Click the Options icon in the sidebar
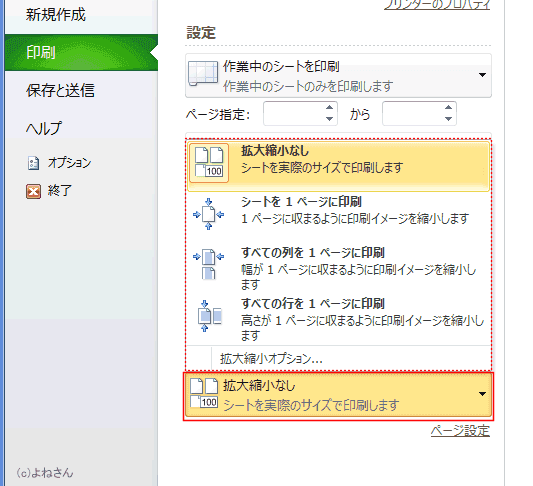Screen dimensions: 533x486 click(x=33, y=163)
